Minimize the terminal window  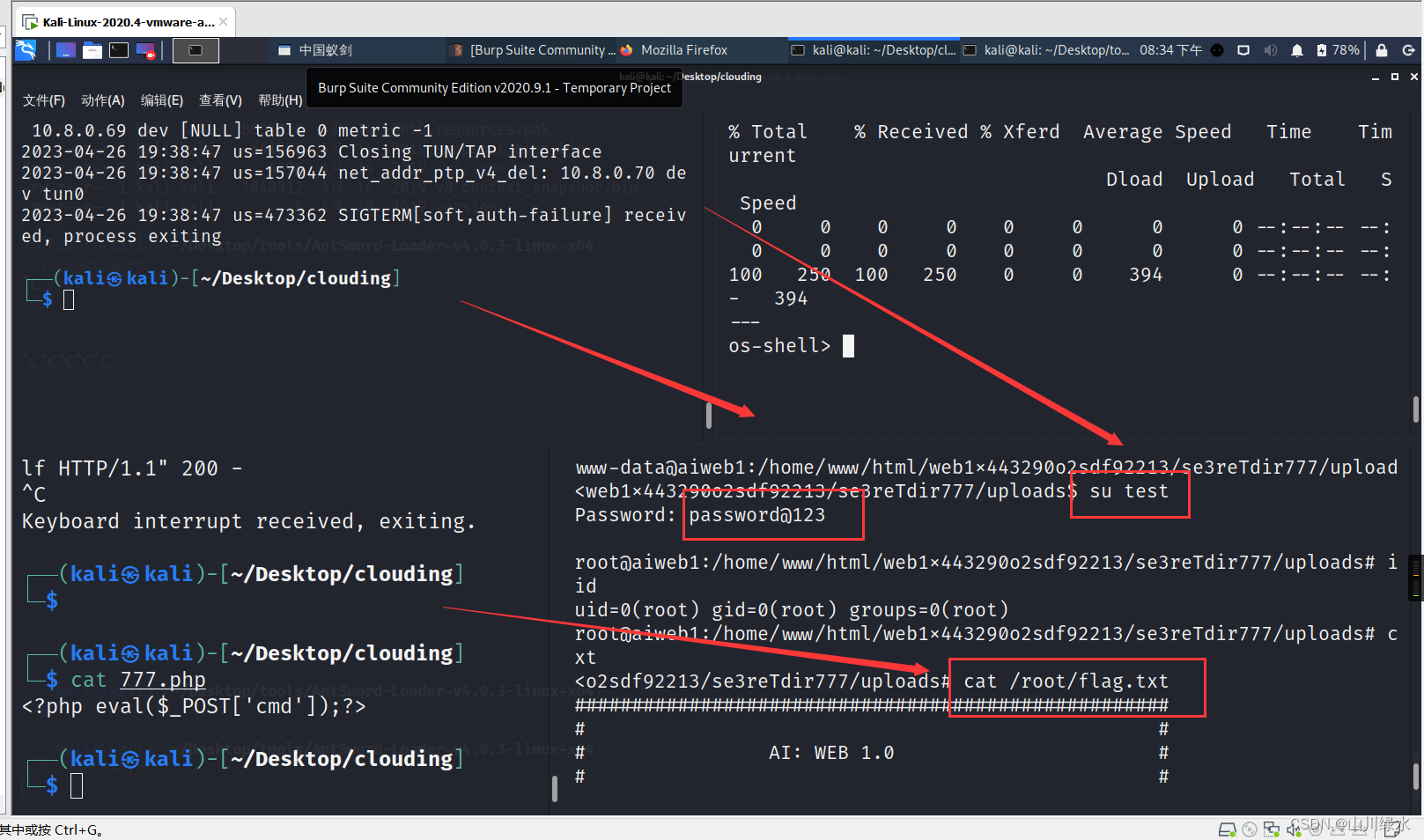(1376, 77)
